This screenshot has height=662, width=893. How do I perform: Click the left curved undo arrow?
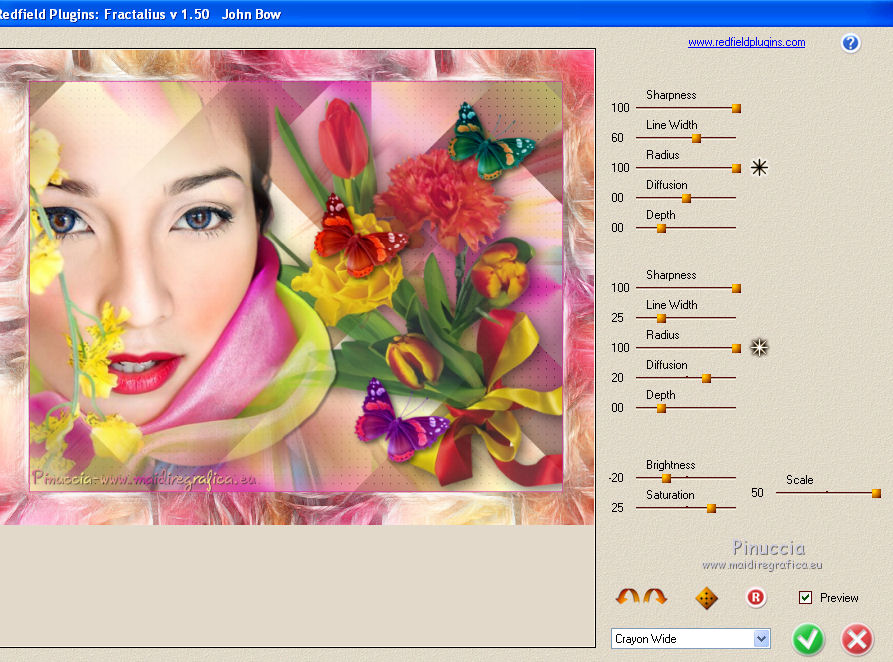point(627,597)
